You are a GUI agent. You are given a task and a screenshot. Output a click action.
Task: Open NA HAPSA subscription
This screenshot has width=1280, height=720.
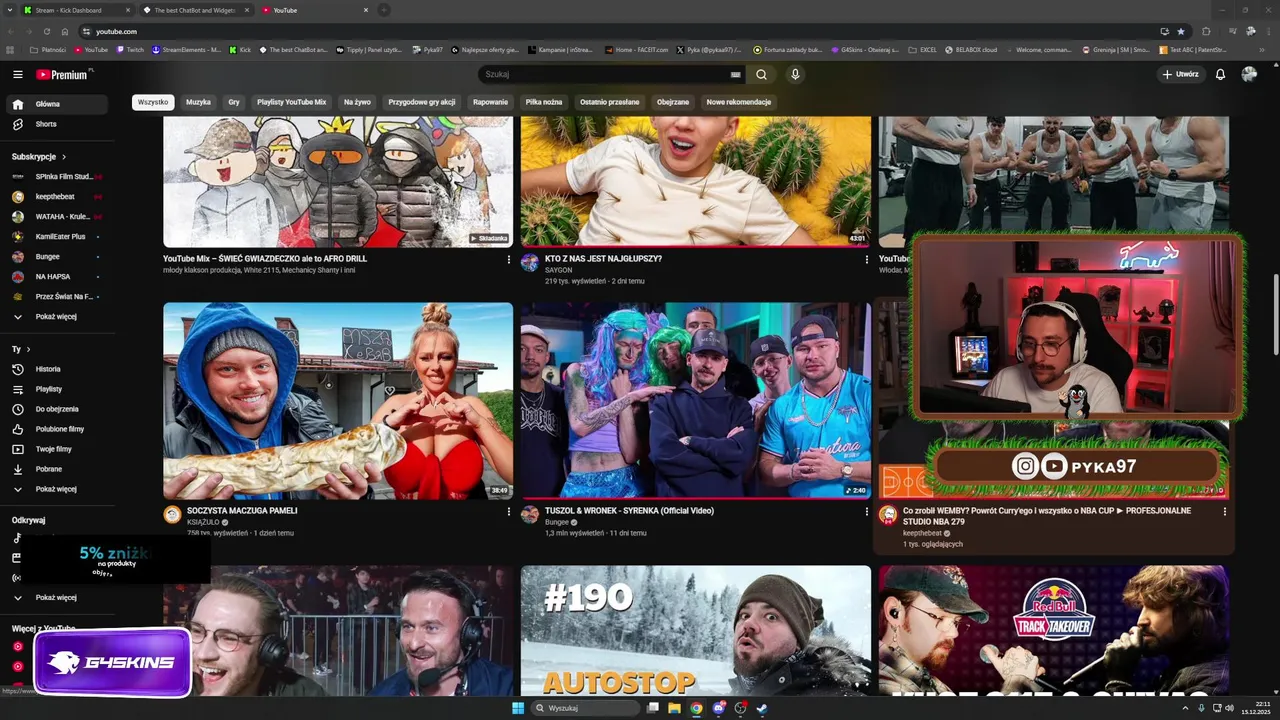point(58,277)
